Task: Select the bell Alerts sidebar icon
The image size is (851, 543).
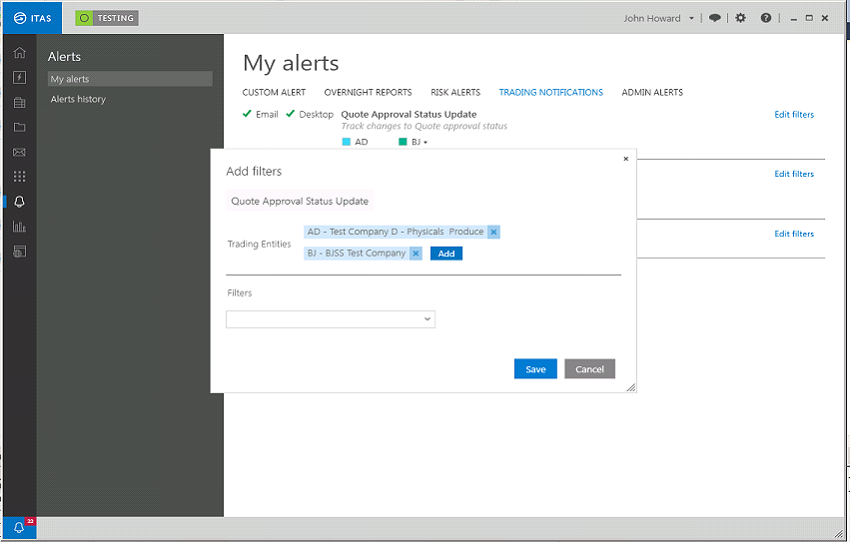Action: tap(20, 202)
